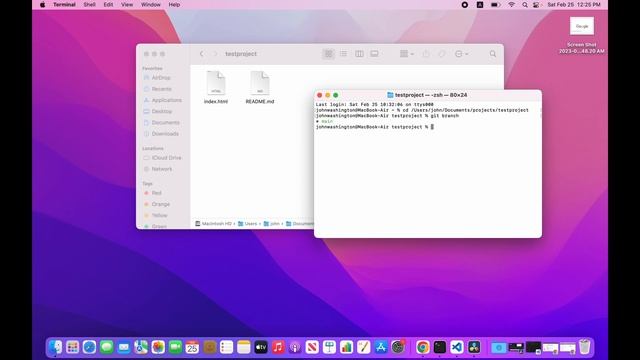Select Downloads in Finder sidebar

click(x=165, y=134)
